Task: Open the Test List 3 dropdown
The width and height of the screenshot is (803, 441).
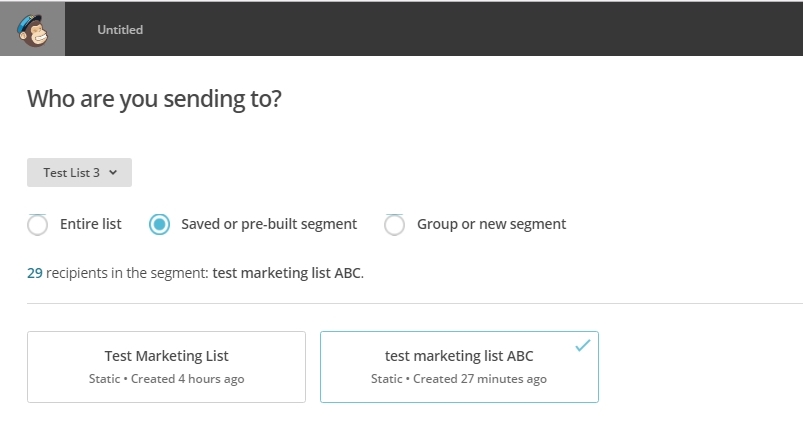Action: (79, 173)
